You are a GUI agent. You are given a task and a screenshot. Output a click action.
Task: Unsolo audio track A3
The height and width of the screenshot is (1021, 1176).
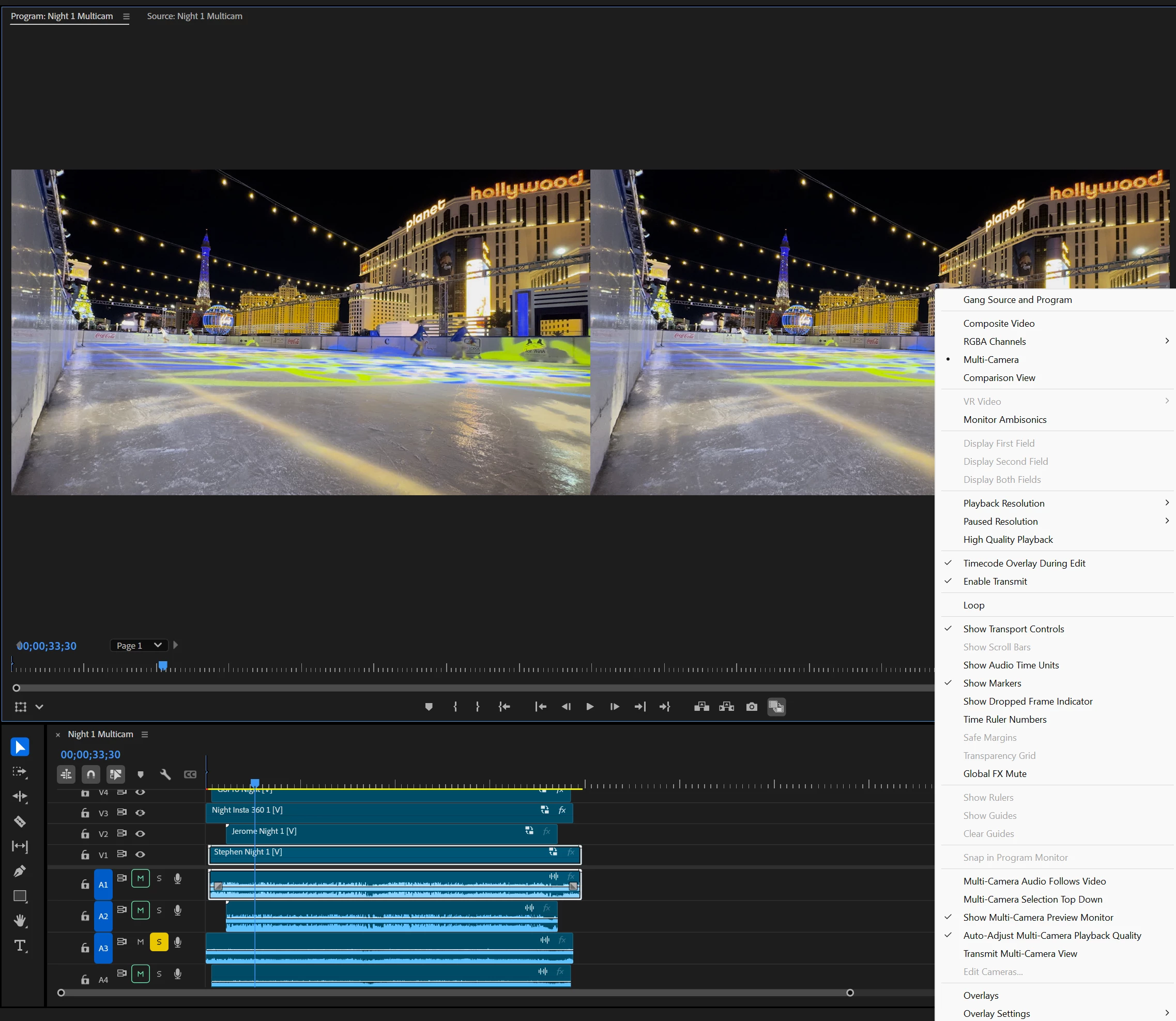(159, 942)
